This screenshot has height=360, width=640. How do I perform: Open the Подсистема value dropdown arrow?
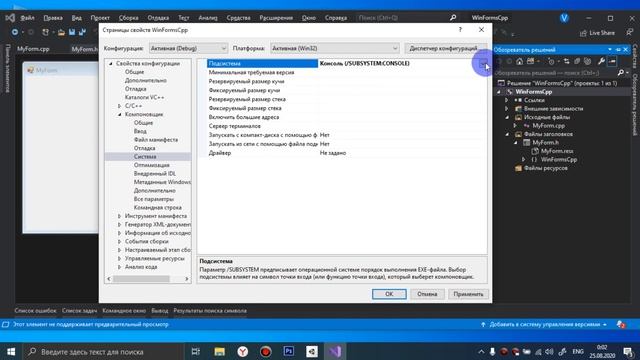(483, 63)
